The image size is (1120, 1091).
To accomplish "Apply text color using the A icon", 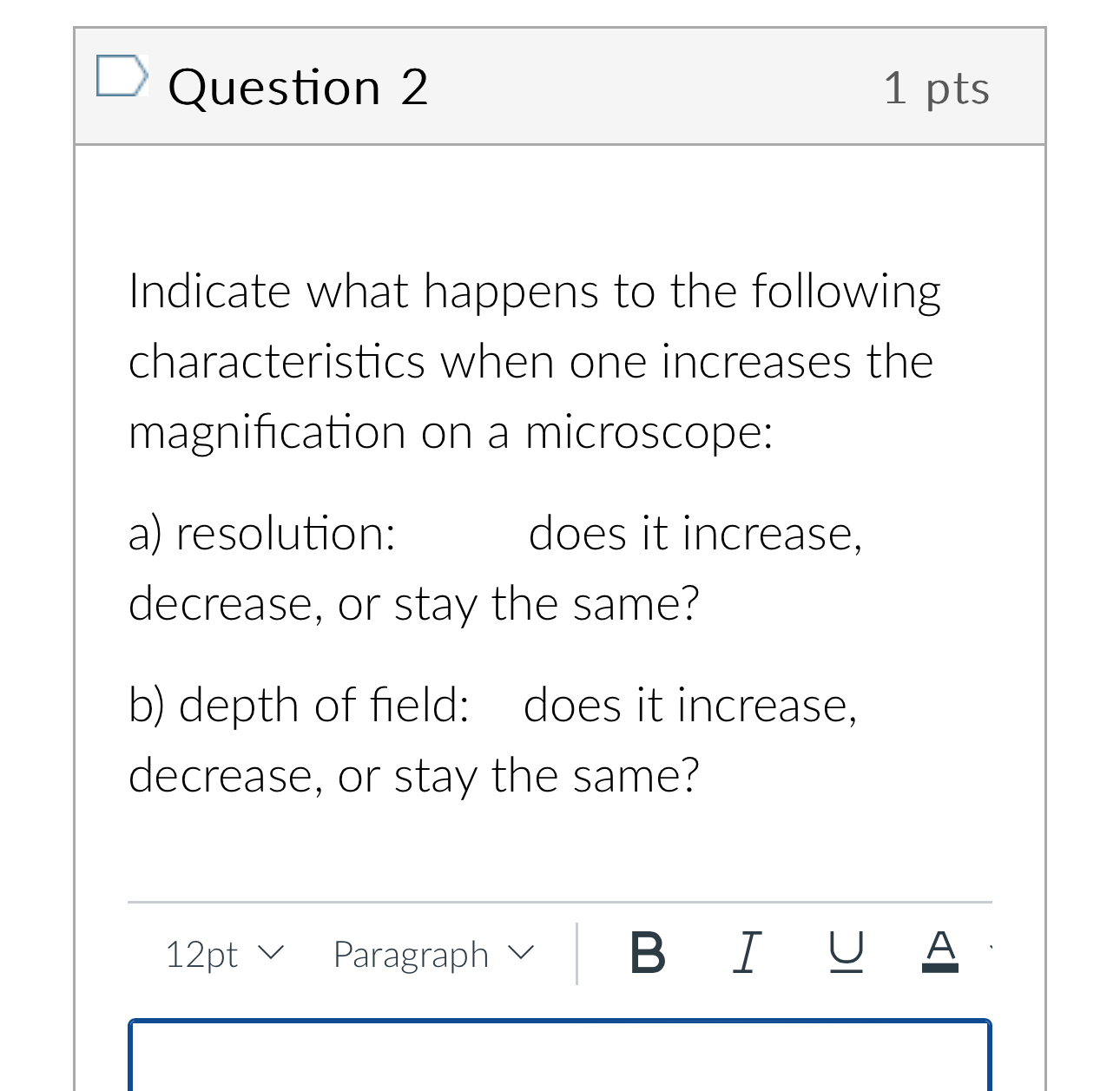I will [940, 953].
